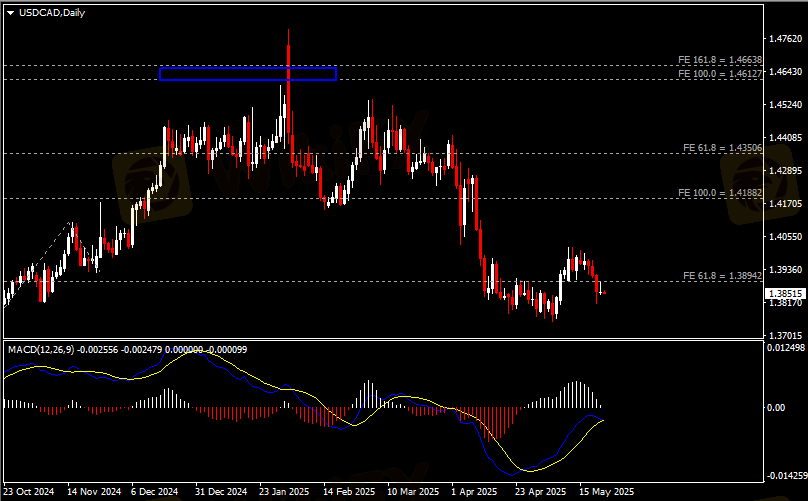Click the FE 100.0 = 1.46127 level label
Screen dimensions: 808x501
pyautogui.click(x=720, y=74)
